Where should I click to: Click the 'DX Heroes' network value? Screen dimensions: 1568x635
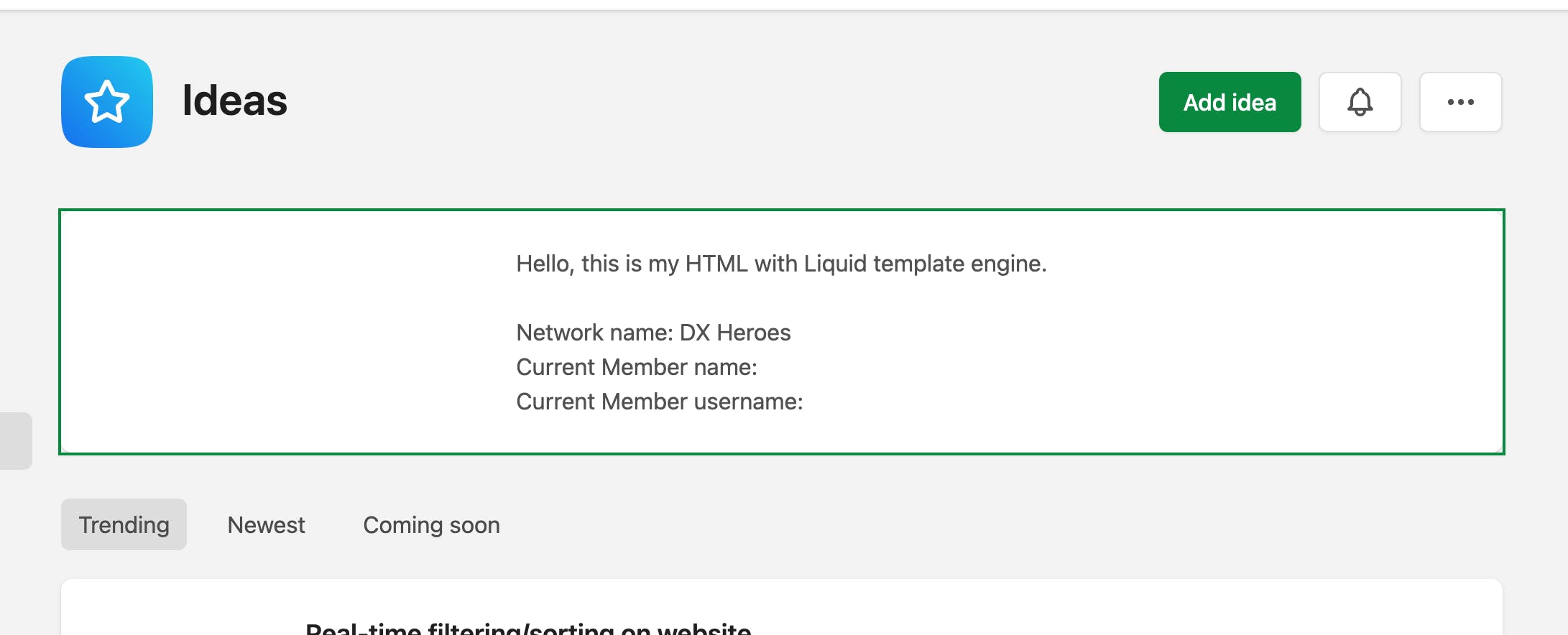click(x=734, y=333)
